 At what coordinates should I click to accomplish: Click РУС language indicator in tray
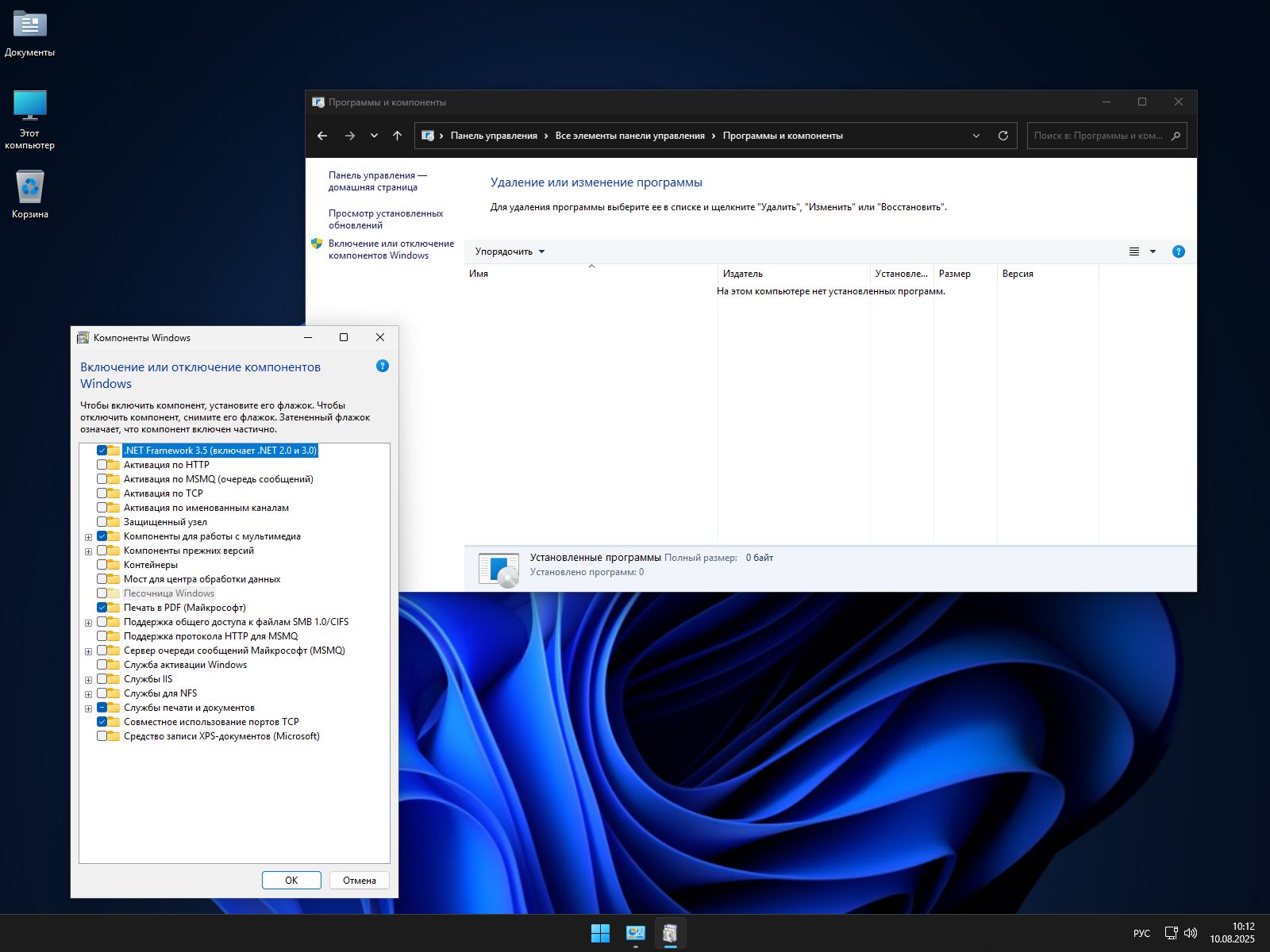1141,934
